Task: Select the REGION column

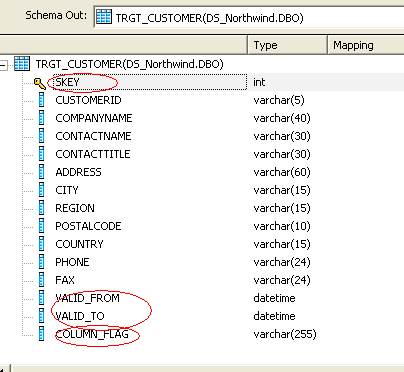Action: click(75, 208)
